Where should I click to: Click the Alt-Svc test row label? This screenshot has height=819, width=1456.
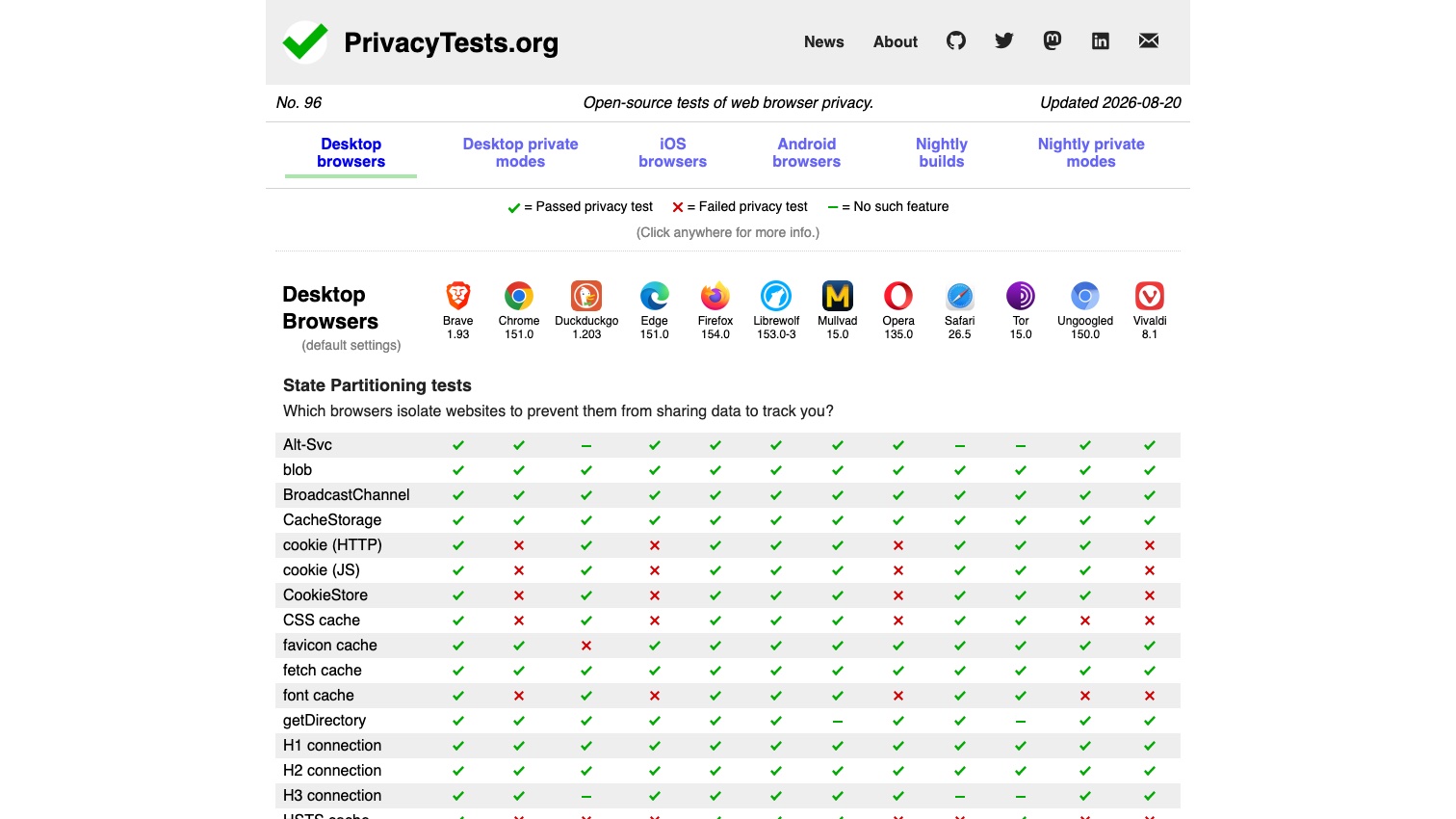click(x=307, y=444)
